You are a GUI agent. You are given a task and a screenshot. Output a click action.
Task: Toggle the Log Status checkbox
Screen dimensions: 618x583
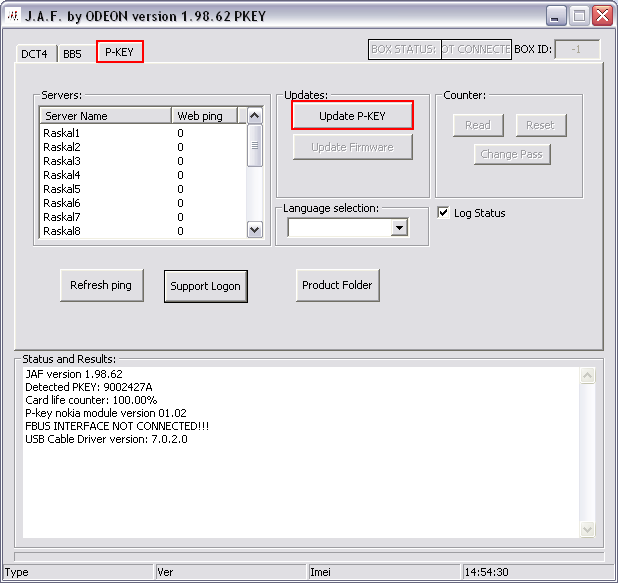pos(443,213)
